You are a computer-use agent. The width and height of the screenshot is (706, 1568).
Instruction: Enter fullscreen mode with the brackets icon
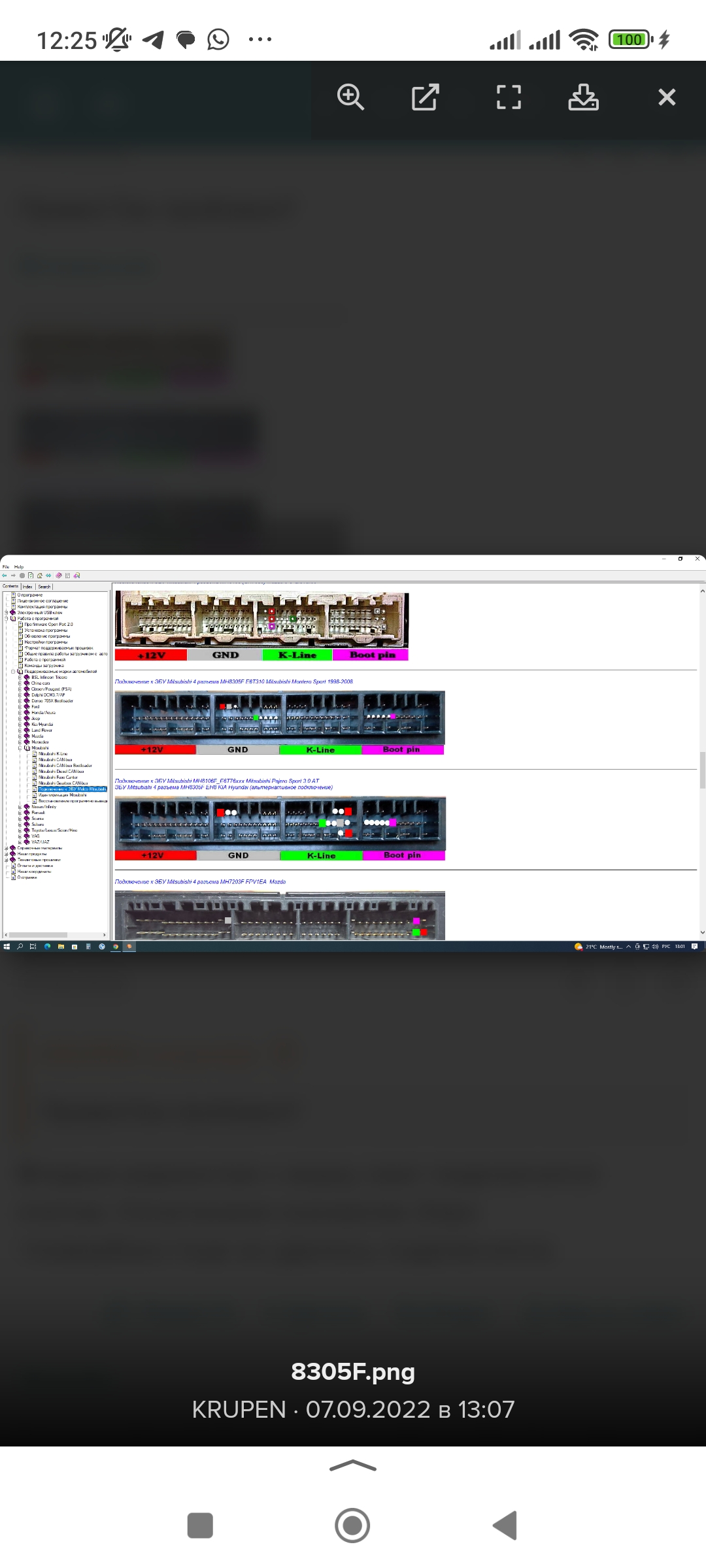click(x=509, y=97)
